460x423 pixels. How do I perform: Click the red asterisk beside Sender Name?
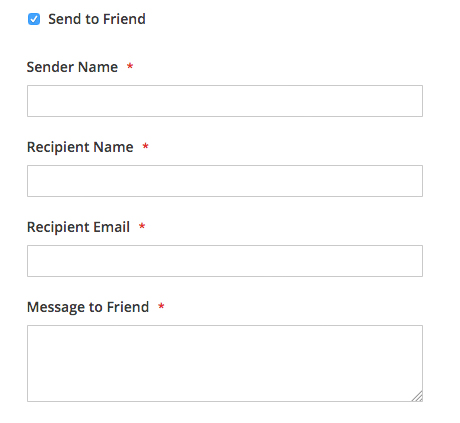point(130,66)
